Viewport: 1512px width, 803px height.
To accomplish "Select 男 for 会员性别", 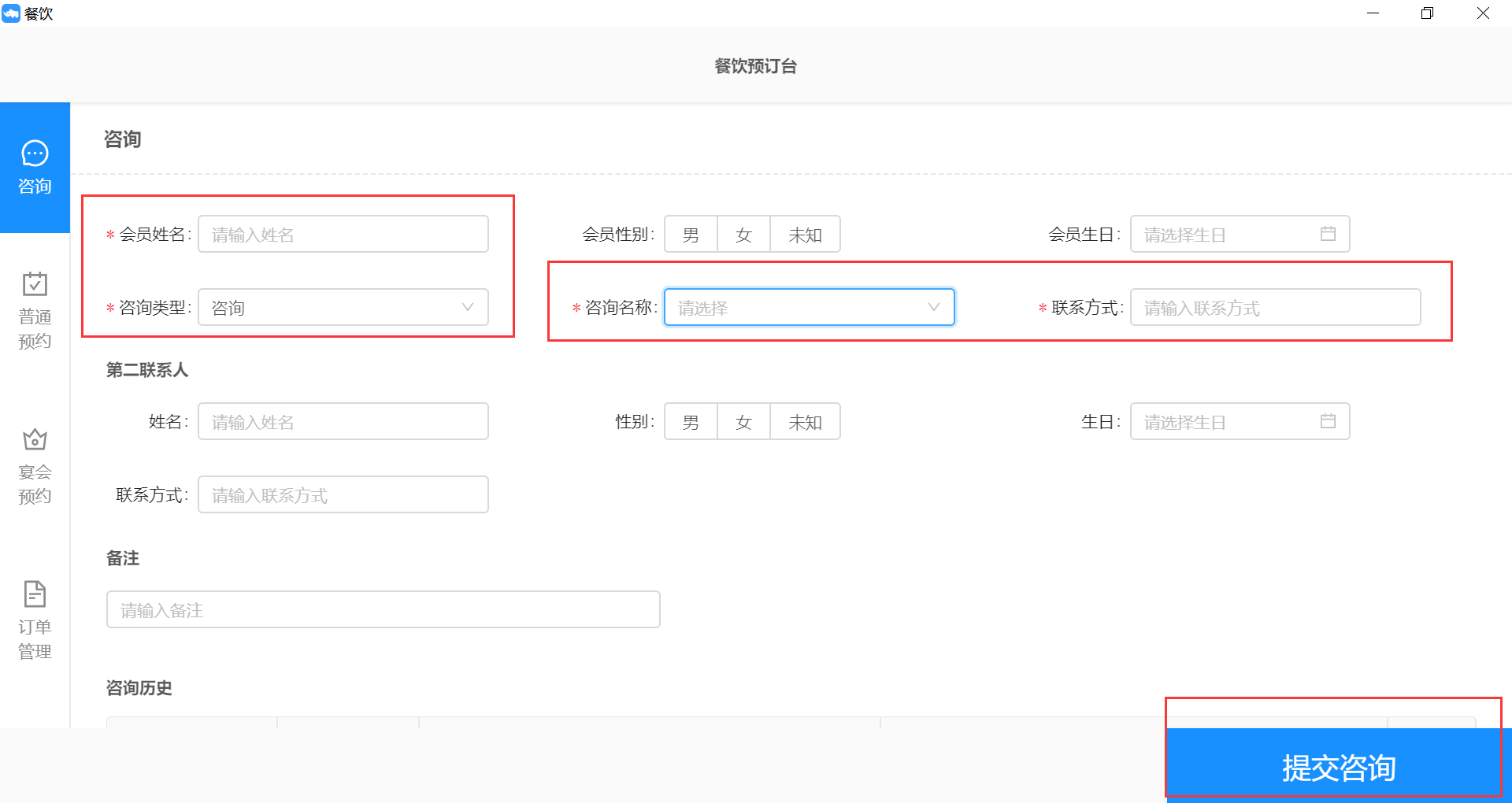I will click(691, 234).
